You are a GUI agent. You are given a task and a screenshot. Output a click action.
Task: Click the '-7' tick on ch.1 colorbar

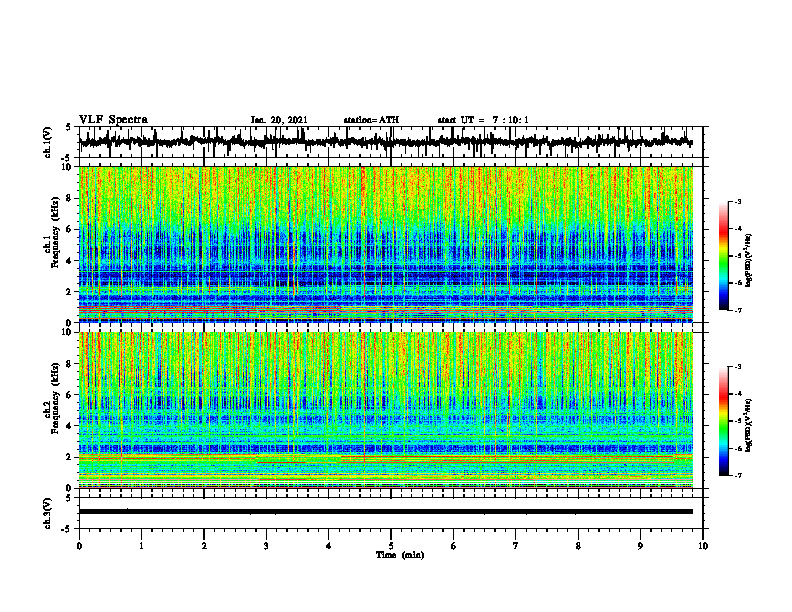pyautogui.click(x=737, y=310)
